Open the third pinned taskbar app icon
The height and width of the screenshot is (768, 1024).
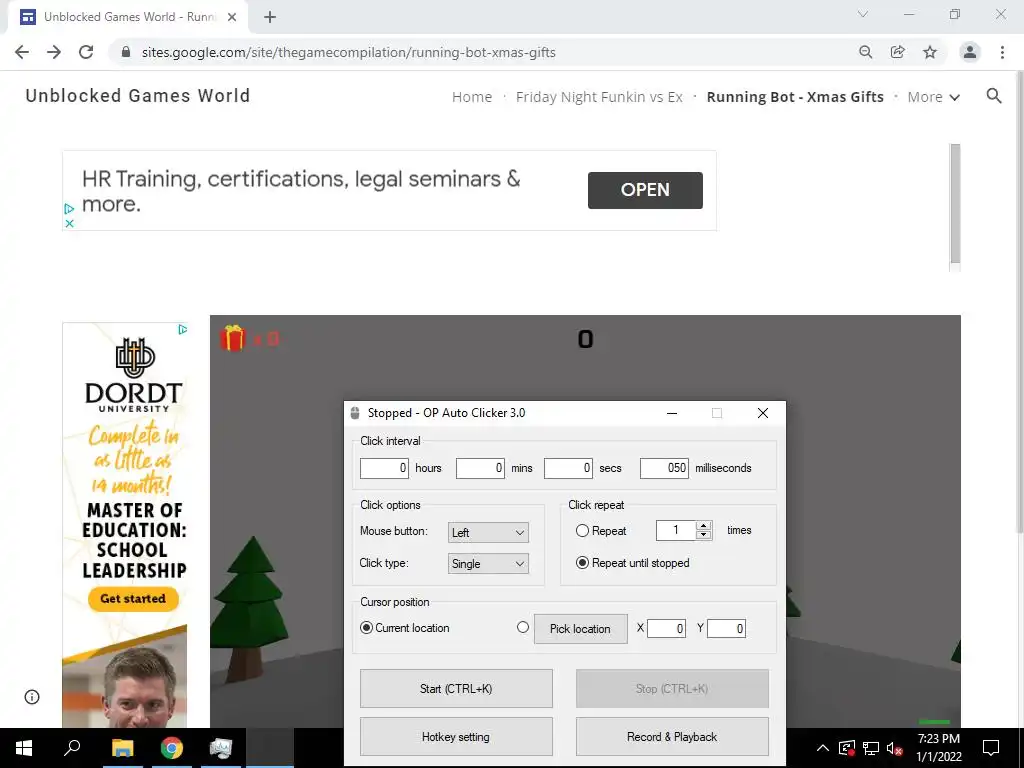(221, 748)
